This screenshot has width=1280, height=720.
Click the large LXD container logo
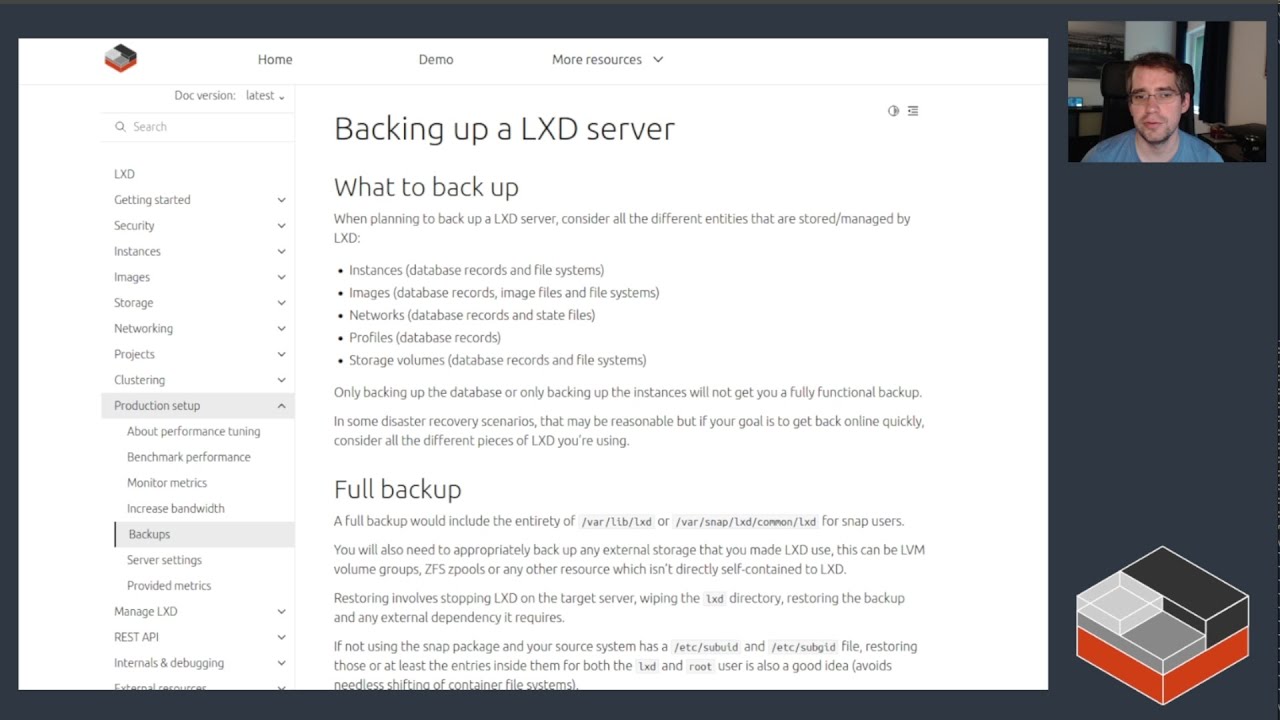pyautogui.click(x=1162, y=623)
